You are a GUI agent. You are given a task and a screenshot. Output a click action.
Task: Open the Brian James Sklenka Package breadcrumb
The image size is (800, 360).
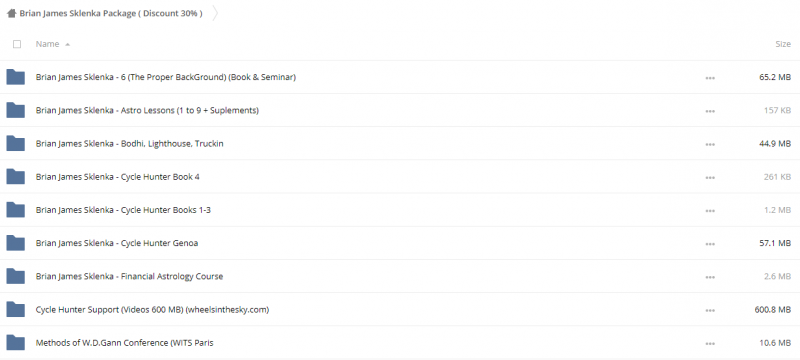tap(111, 13)
